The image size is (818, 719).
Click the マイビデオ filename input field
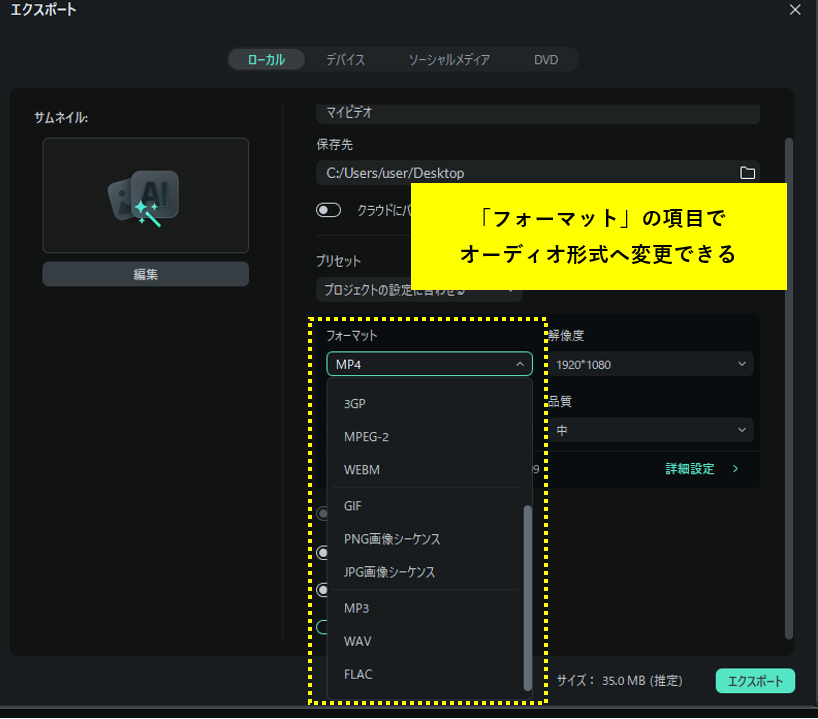click(537, 113)
